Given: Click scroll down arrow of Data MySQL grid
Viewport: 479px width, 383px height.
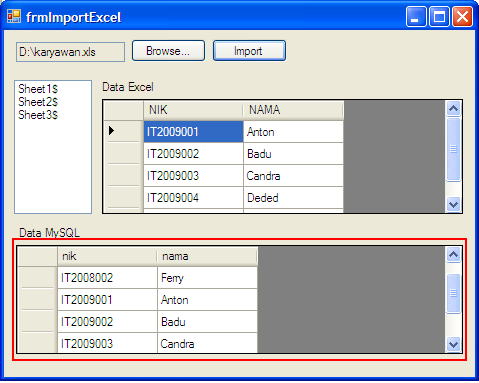Looking at the screenshot, I should 453,344.
